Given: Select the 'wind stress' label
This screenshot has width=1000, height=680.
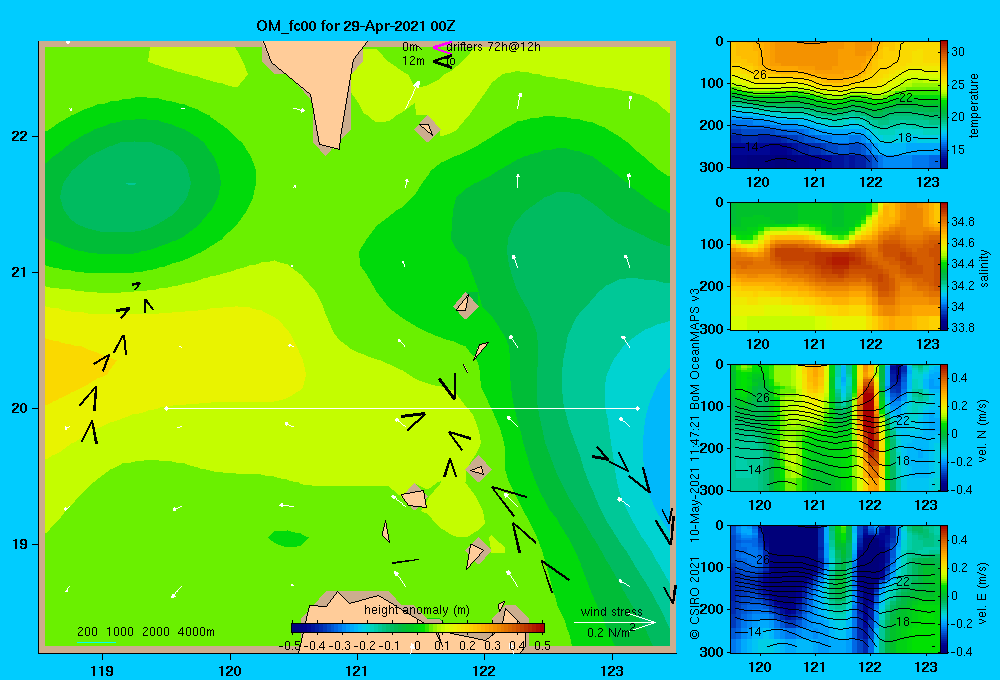Looking at the screenshot, I should coord(612,611).
